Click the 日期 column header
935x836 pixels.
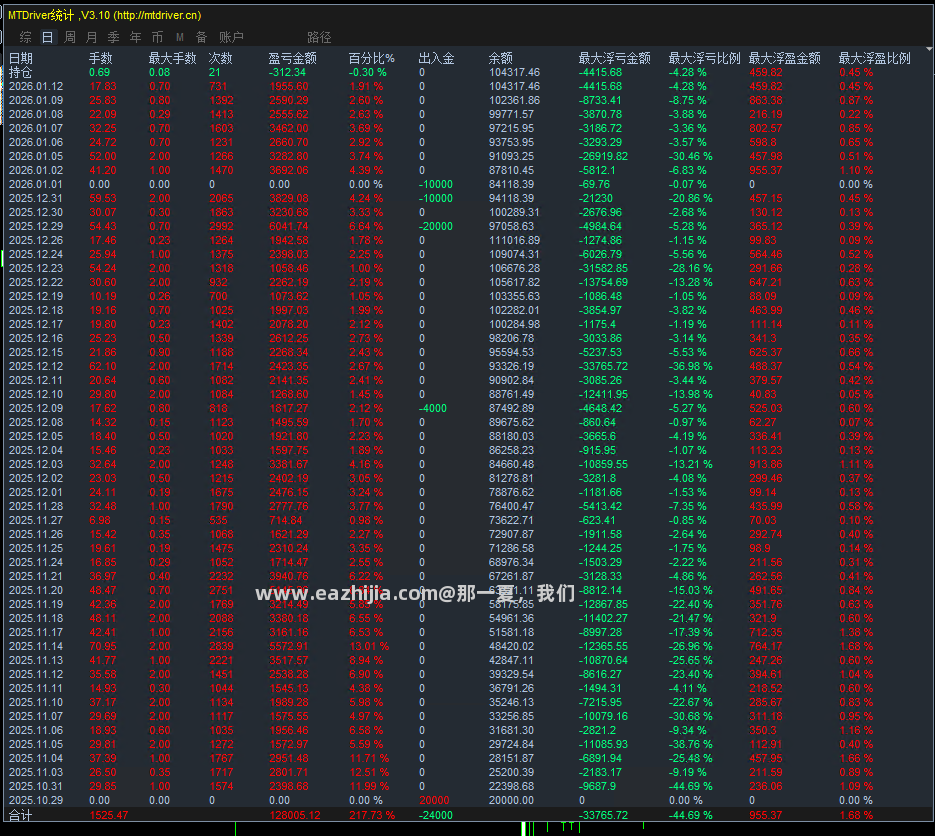(21, 58)
